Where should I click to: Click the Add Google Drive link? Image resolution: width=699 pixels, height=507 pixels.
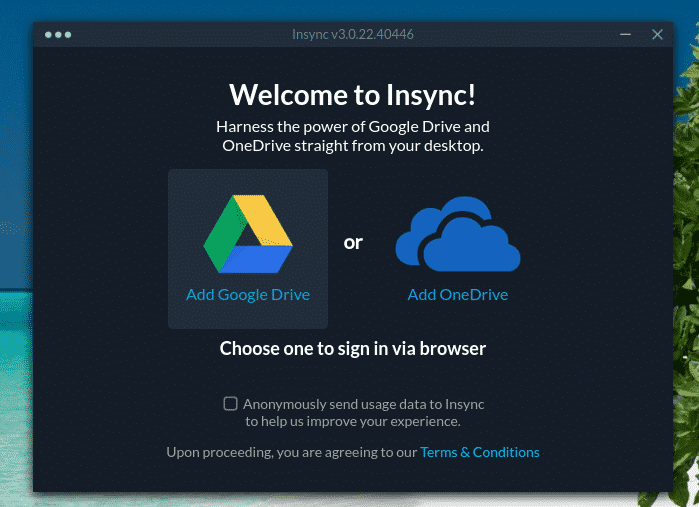click(x=248, y=295)
